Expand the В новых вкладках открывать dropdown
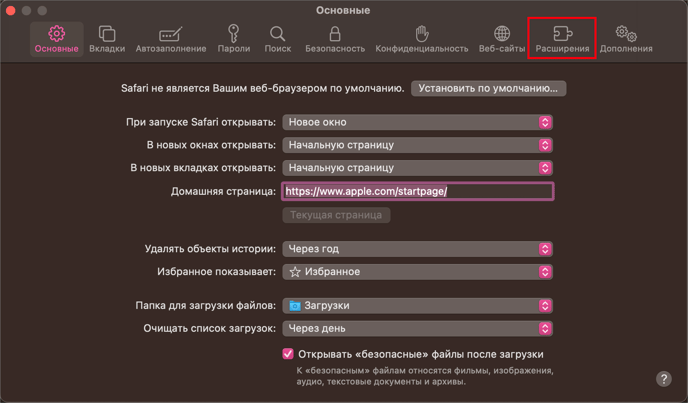688x403 pixels. tap(417, 168)
